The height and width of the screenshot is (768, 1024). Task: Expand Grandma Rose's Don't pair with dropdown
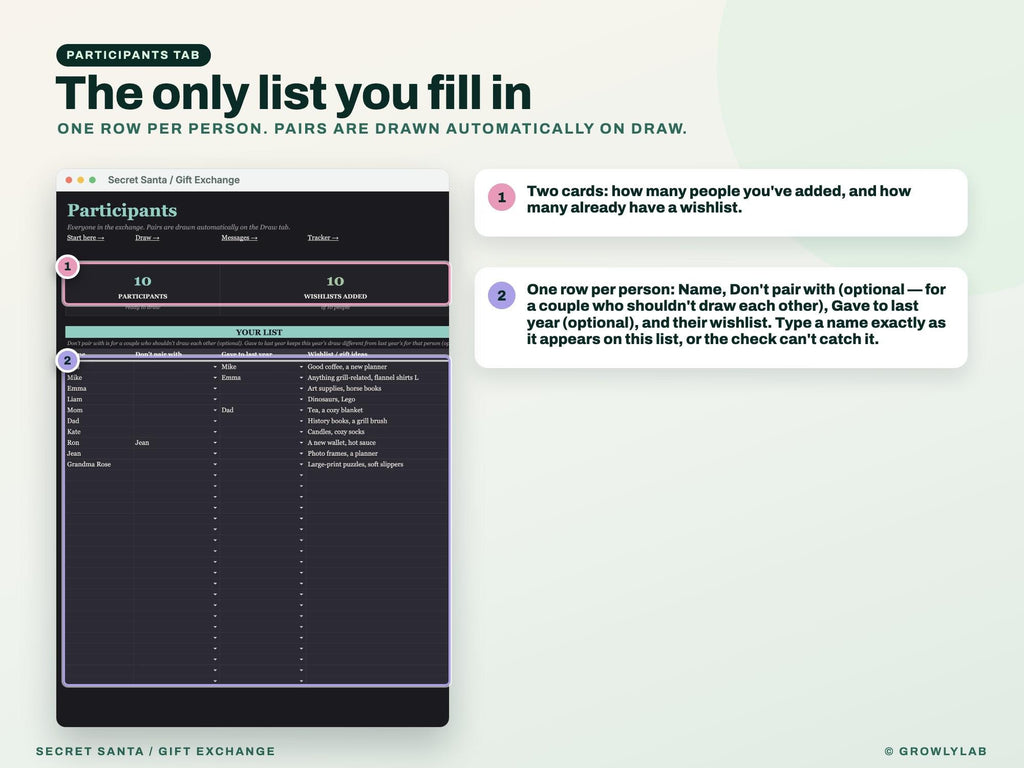tap(215, 464)
